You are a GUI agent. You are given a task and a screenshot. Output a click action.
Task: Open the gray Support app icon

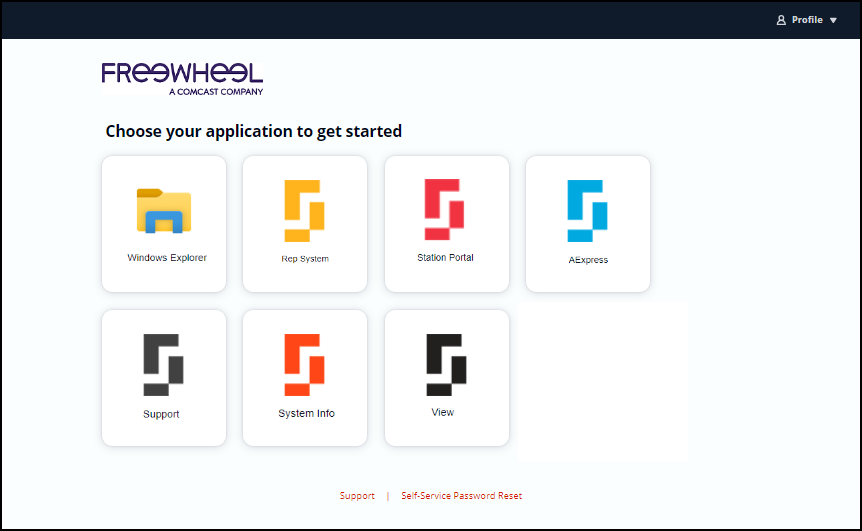(163, 365)
